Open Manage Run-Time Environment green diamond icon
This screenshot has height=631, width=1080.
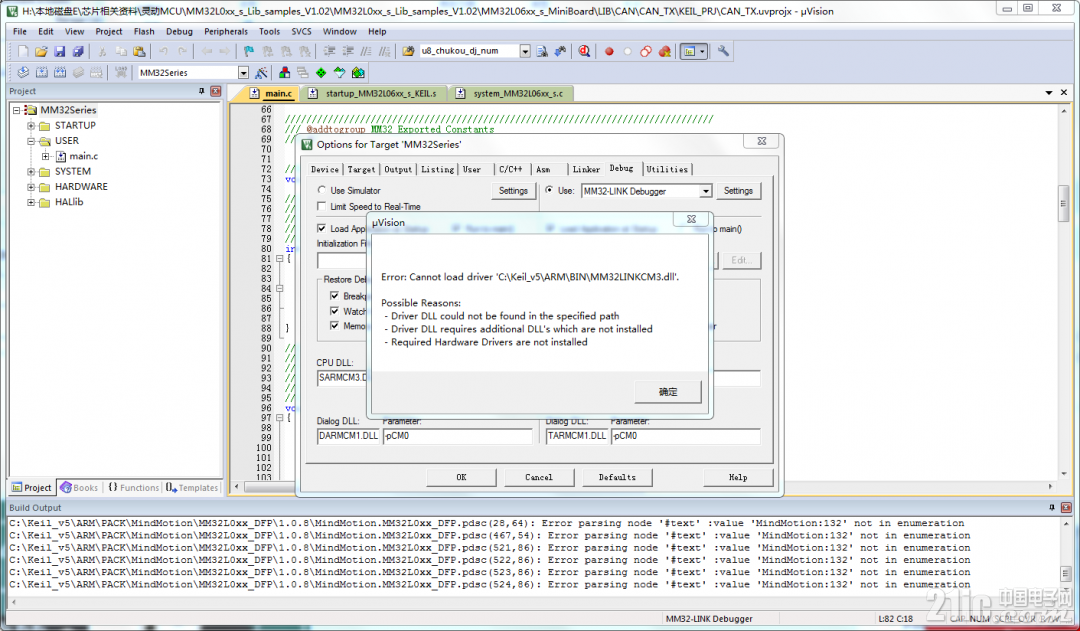click(x=321, y=72)
